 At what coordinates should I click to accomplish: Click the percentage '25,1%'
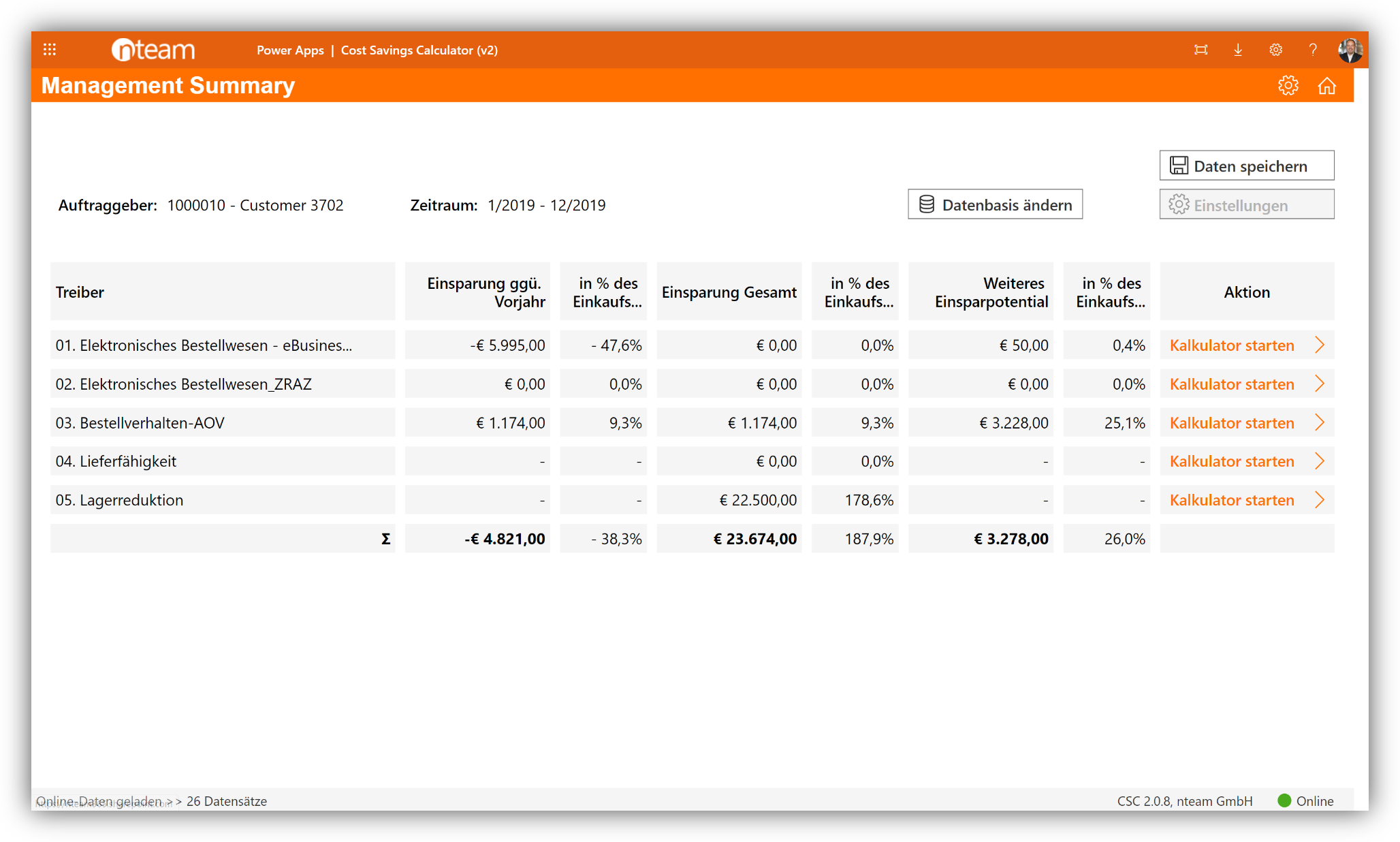coord(1125,423)
